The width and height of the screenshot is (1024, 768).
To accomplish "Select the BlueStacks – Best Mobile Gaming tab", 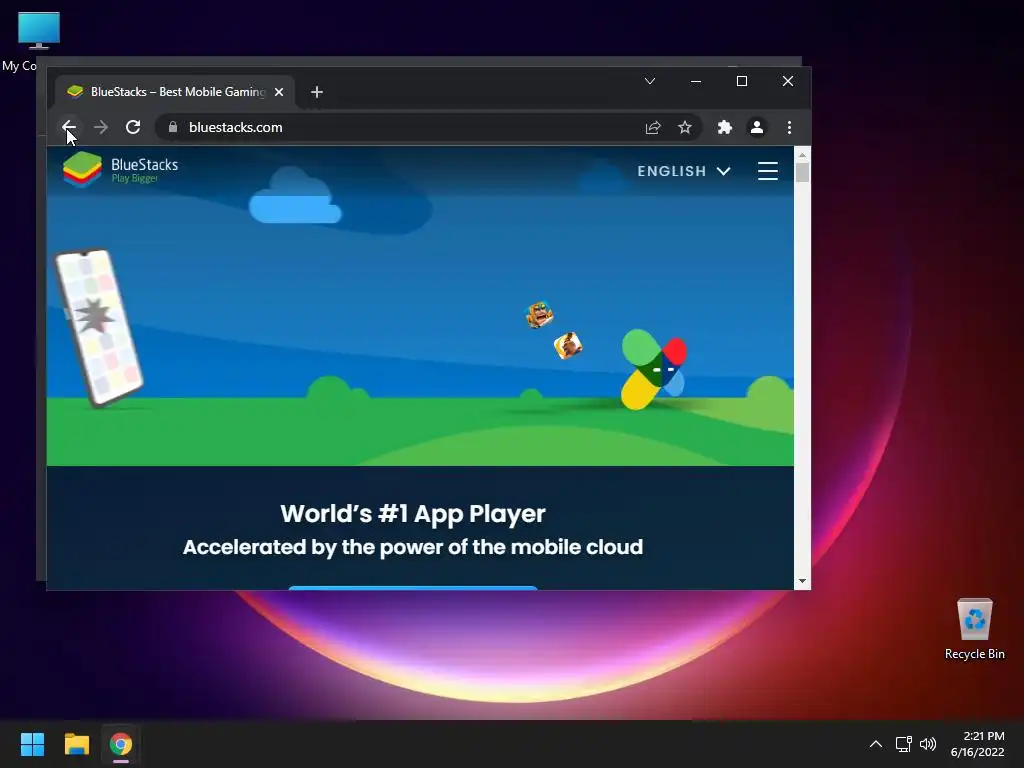I will click(174, 92).
